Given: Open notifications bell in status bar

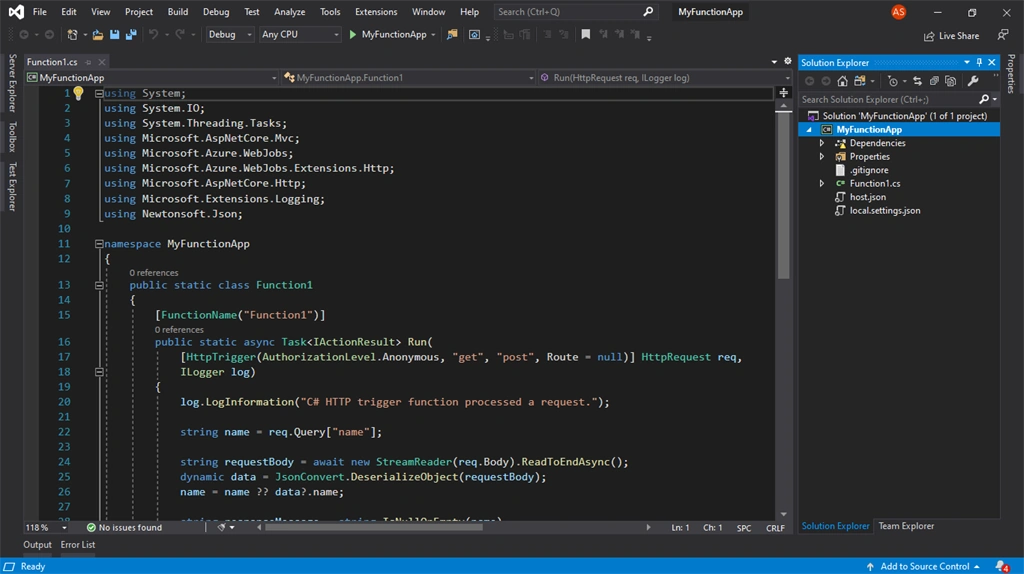Looking at the screenshot, I should (1001, 566).
